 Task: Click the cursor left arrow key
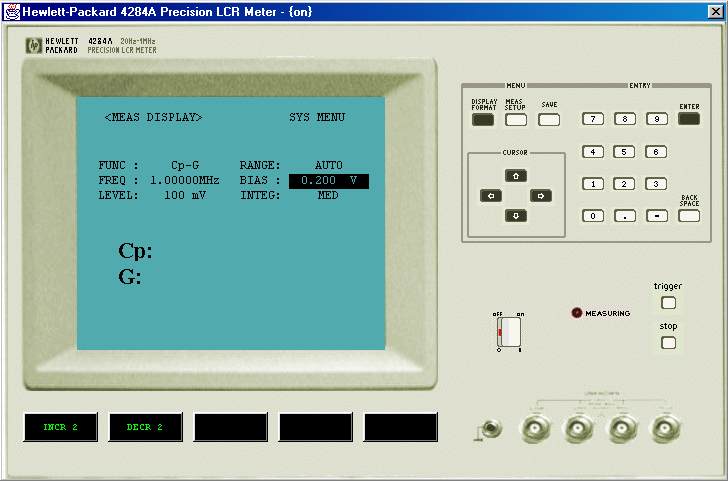click(x=491, y=195)
